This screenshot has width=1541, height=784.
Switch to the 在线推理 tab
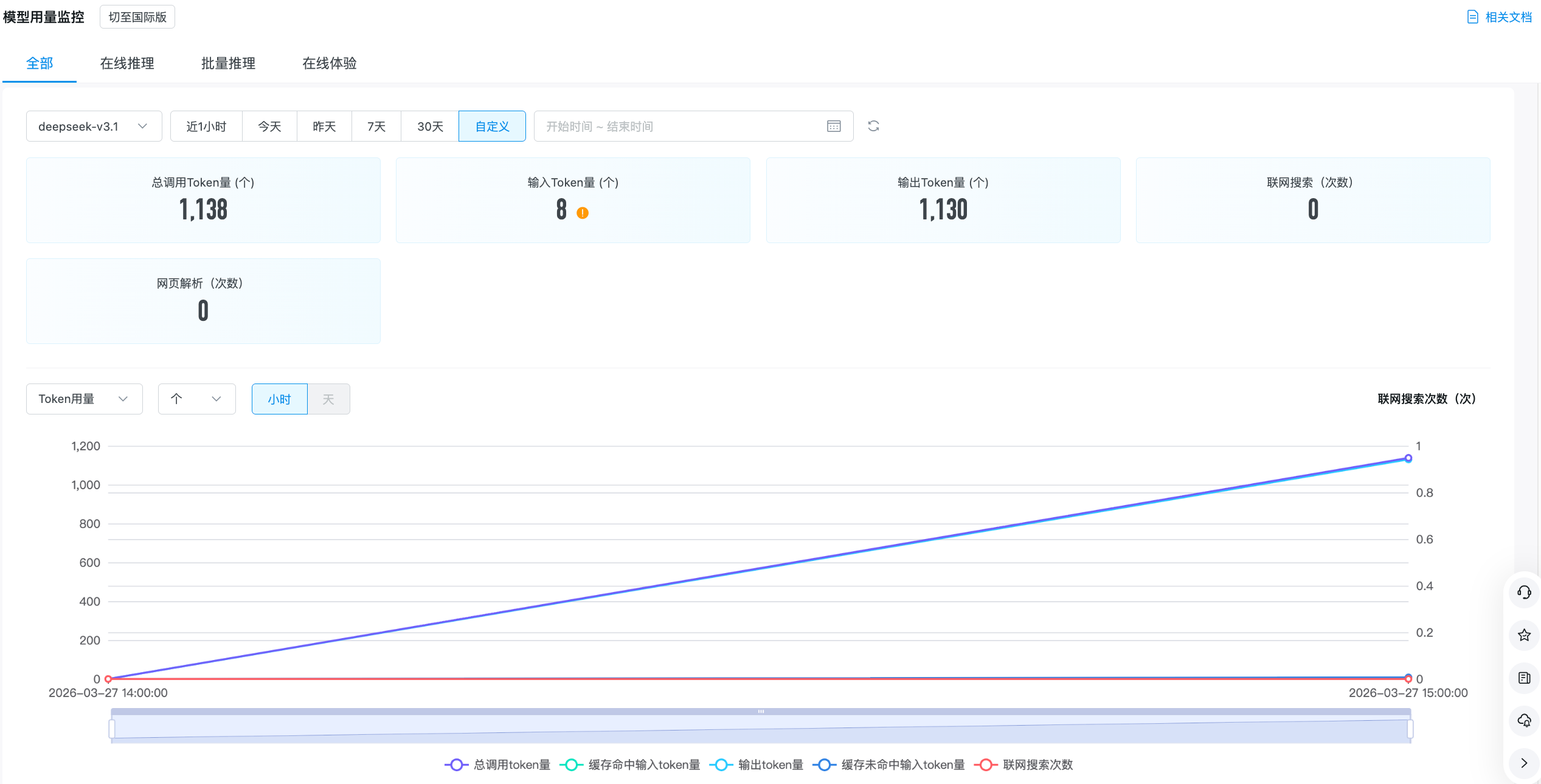(127, 63)
